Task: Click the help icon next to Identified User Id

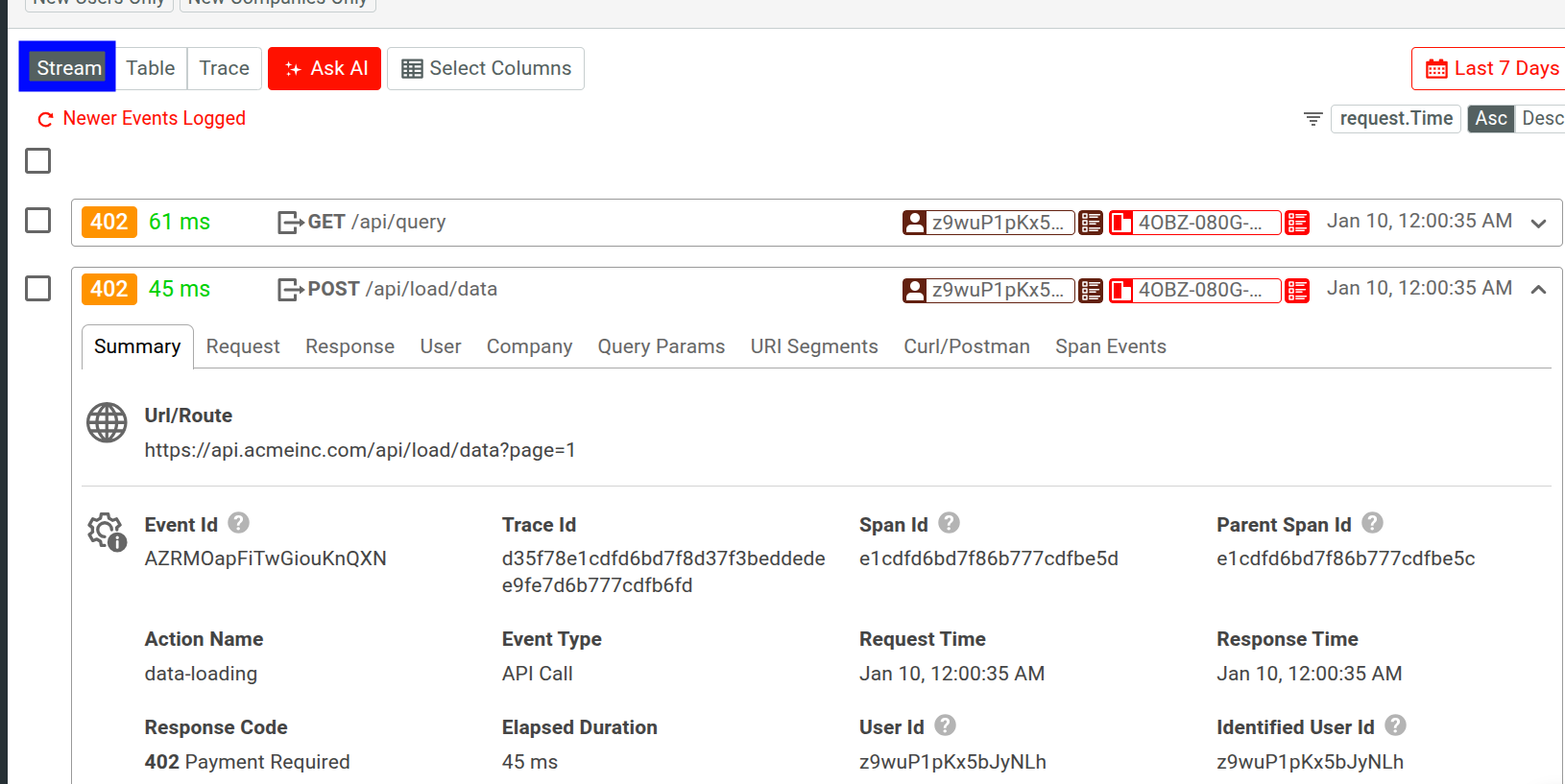Action: (x=1395, y=725)
